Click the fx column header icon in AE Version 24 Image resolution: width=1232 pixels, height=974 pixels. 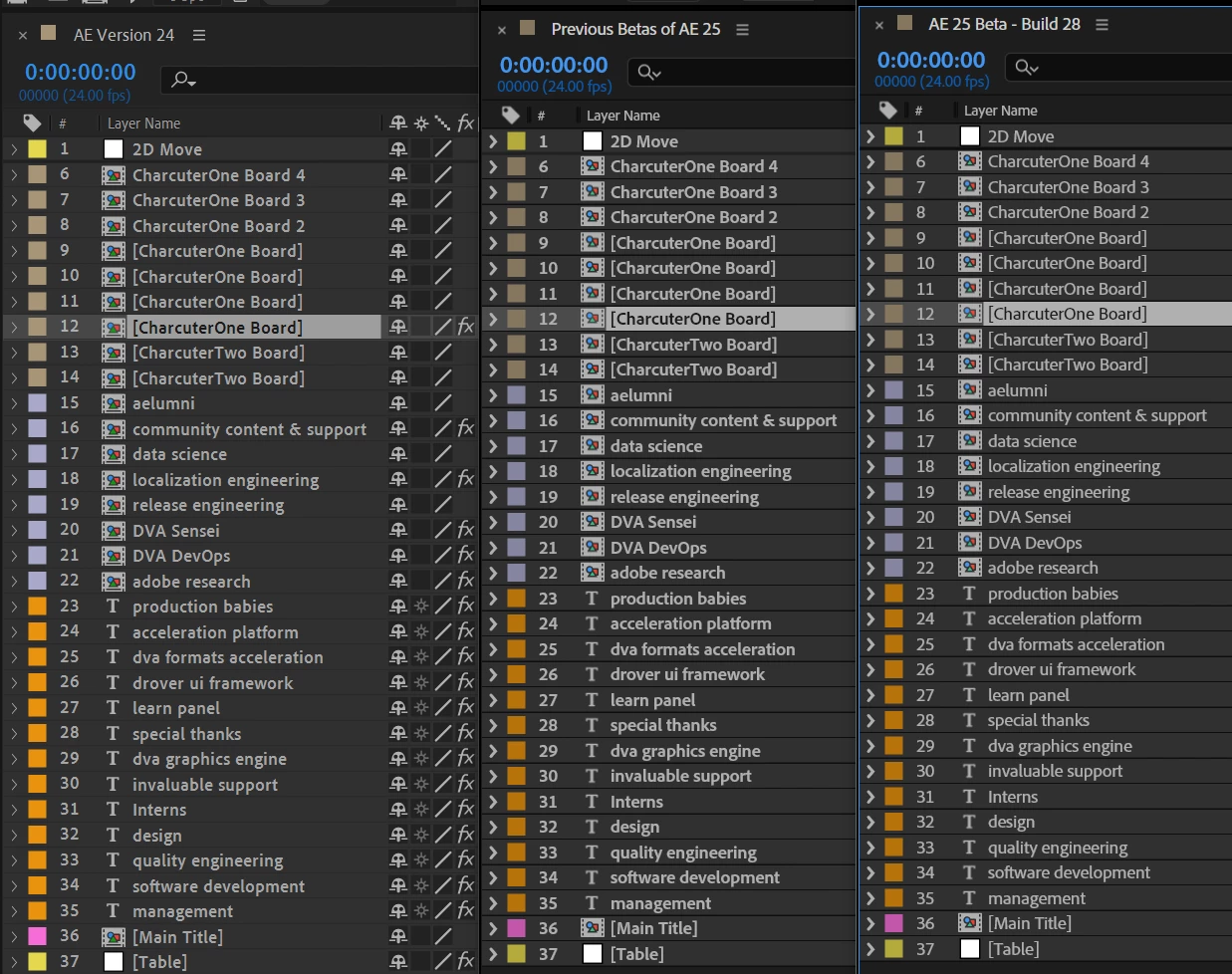coord(465,122)
